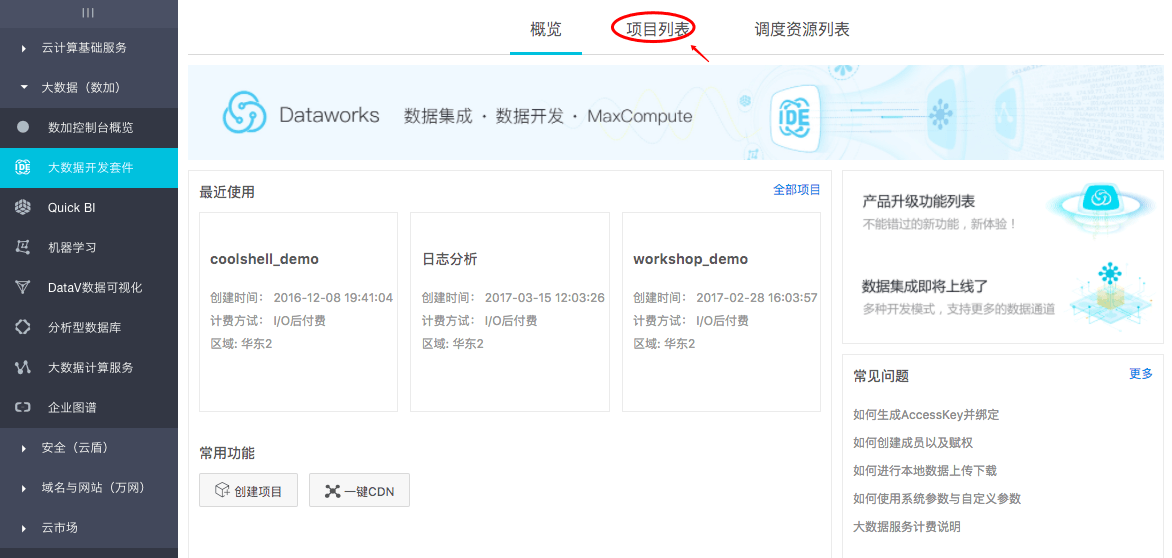The height and width of the screenshot is (558, 1172).
Task: Click the 大数据（数加） label
Action: tap(81, 87)
